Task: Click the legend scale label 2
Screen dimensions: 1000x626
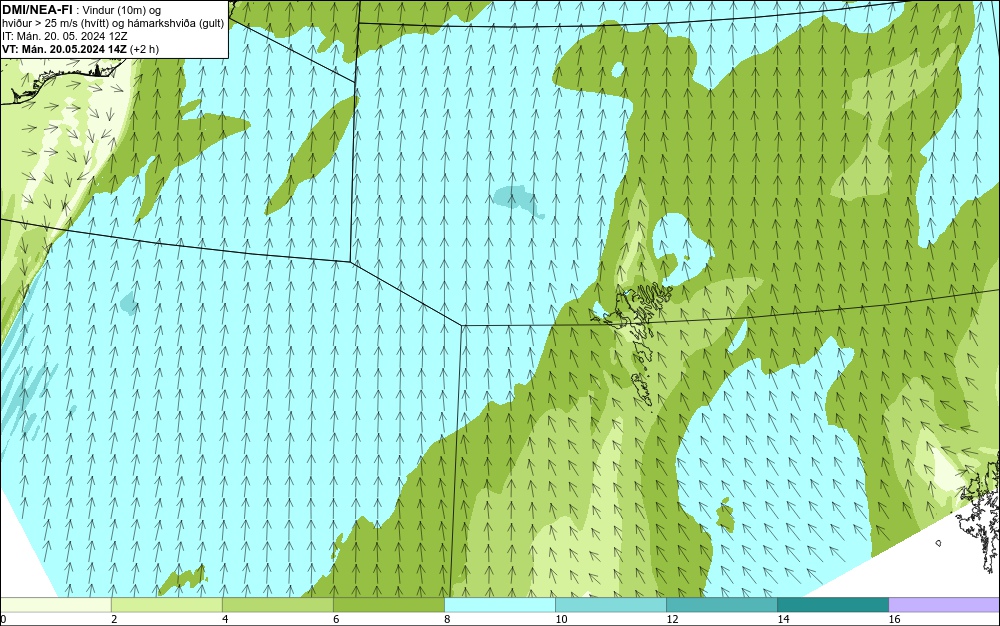Action: click(x=114, y=619)
